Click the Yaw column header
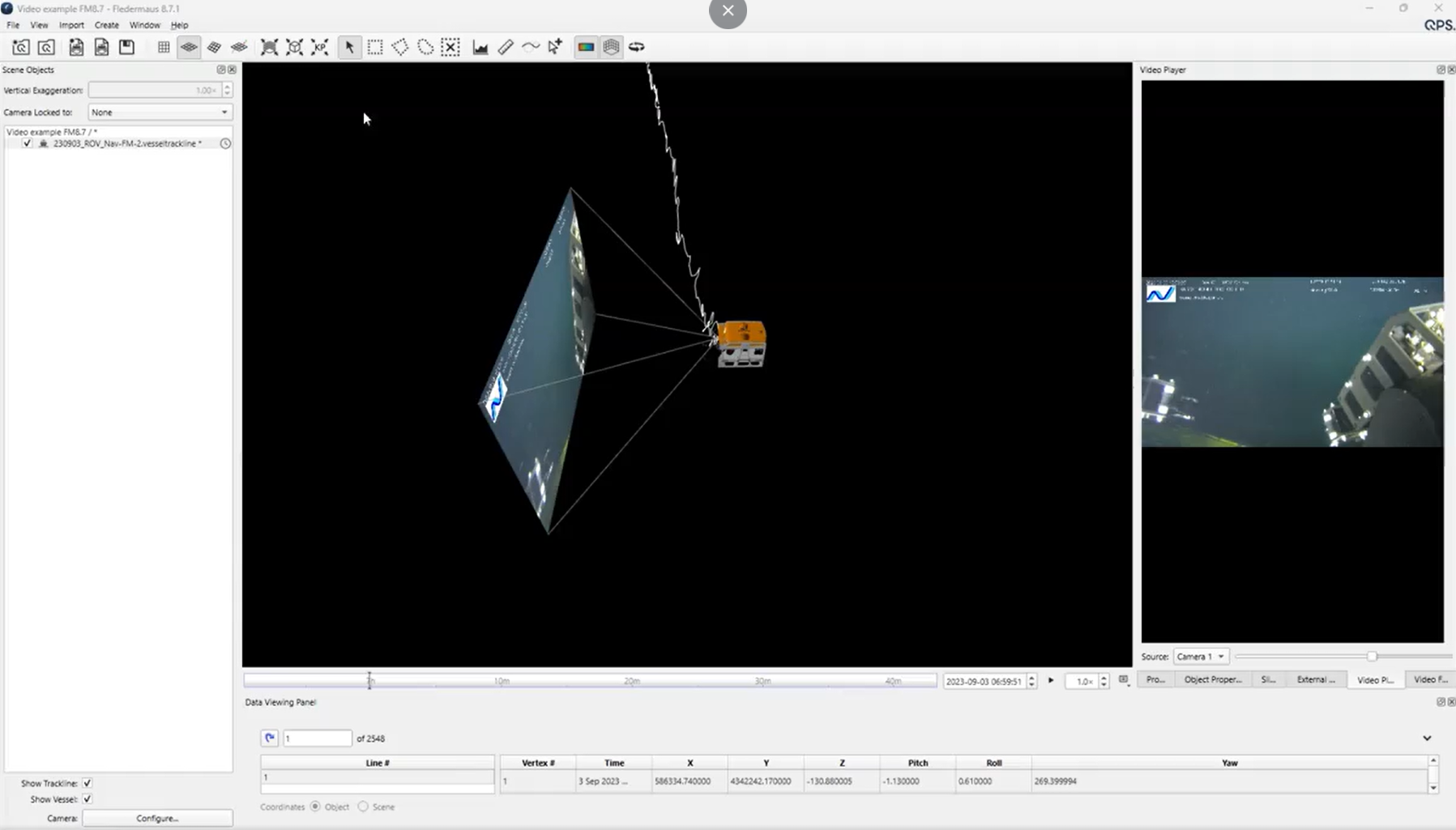The width and height of the screenshot is (1456, 830). point(1229,763)
